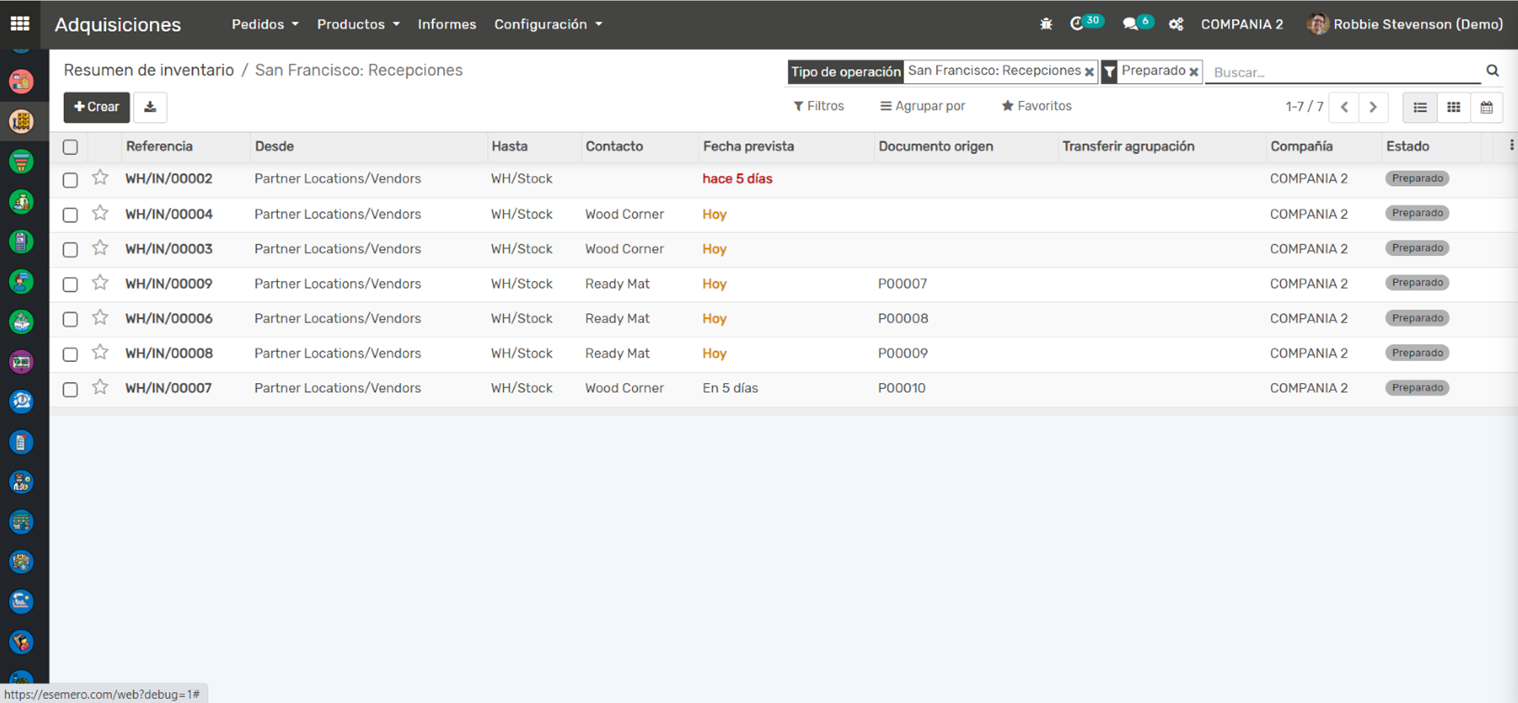Viewport: 1518px width, 703px height.
Task: Click the debug bug icon
Action: (x=1046, y=24)
